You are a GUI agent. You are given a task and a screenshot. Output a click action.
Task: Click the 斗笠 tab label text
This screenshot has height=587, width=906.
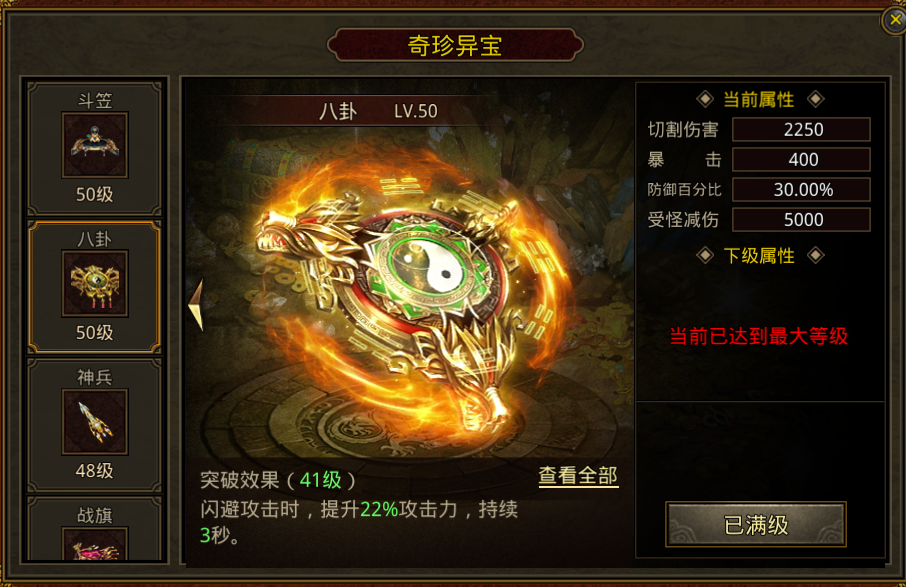point(95,101)
